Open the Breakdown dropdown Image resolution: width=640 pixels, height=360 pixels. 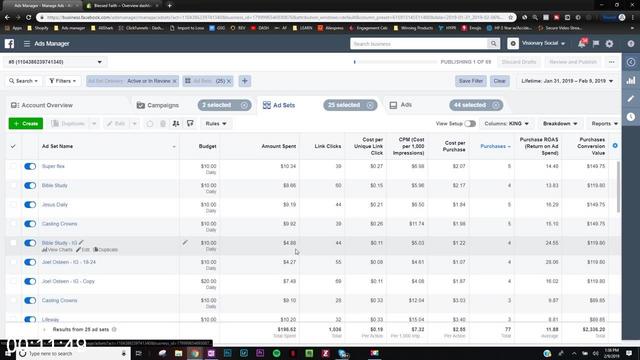point(560,124)
